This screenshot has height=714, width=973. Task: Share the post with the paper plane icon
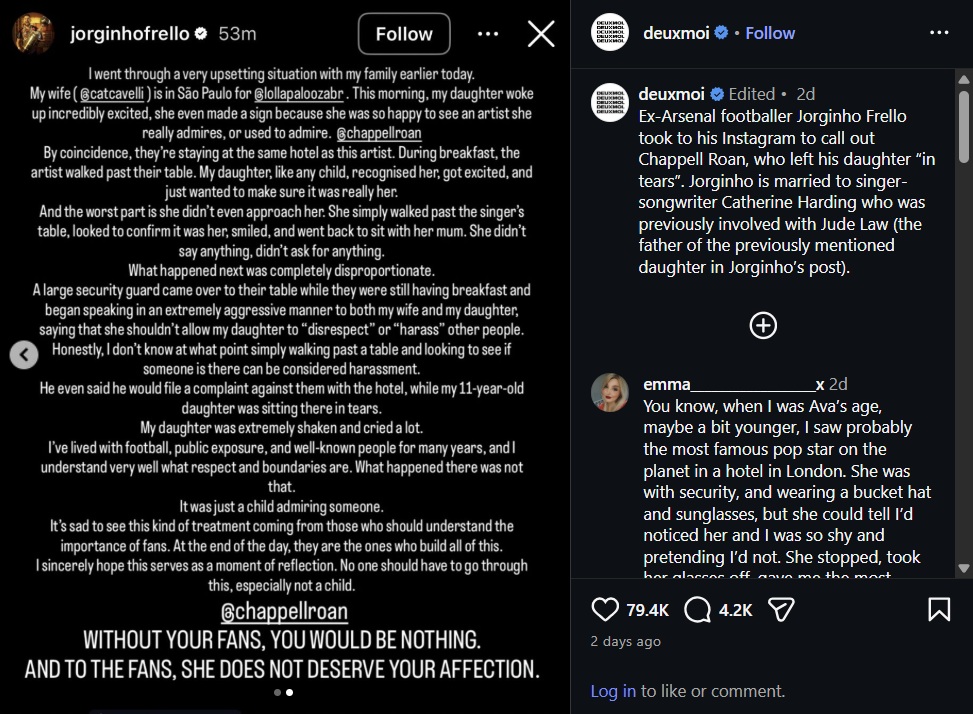[x=781, y=609]
